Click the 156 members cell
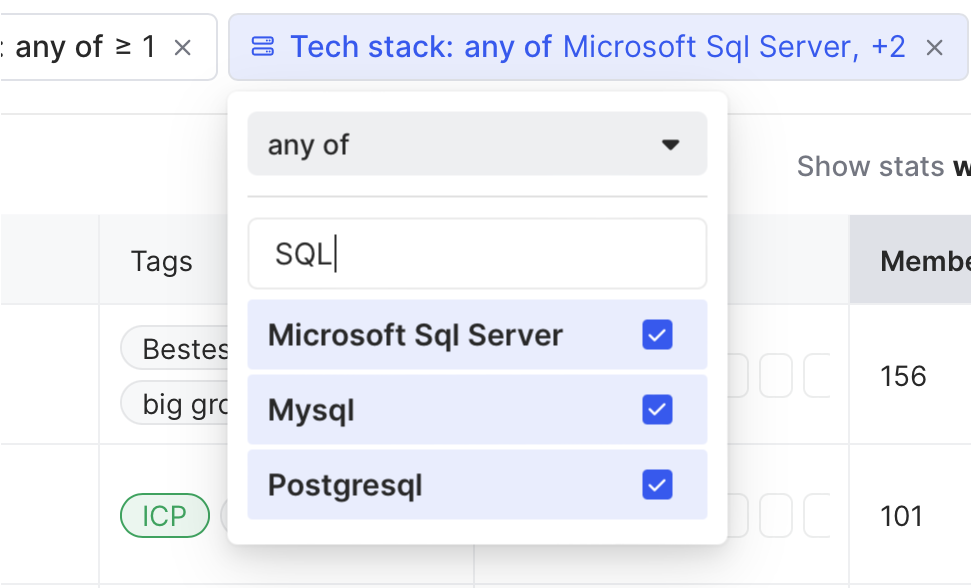This screenshot has height=588, width=971. (903, 376)
